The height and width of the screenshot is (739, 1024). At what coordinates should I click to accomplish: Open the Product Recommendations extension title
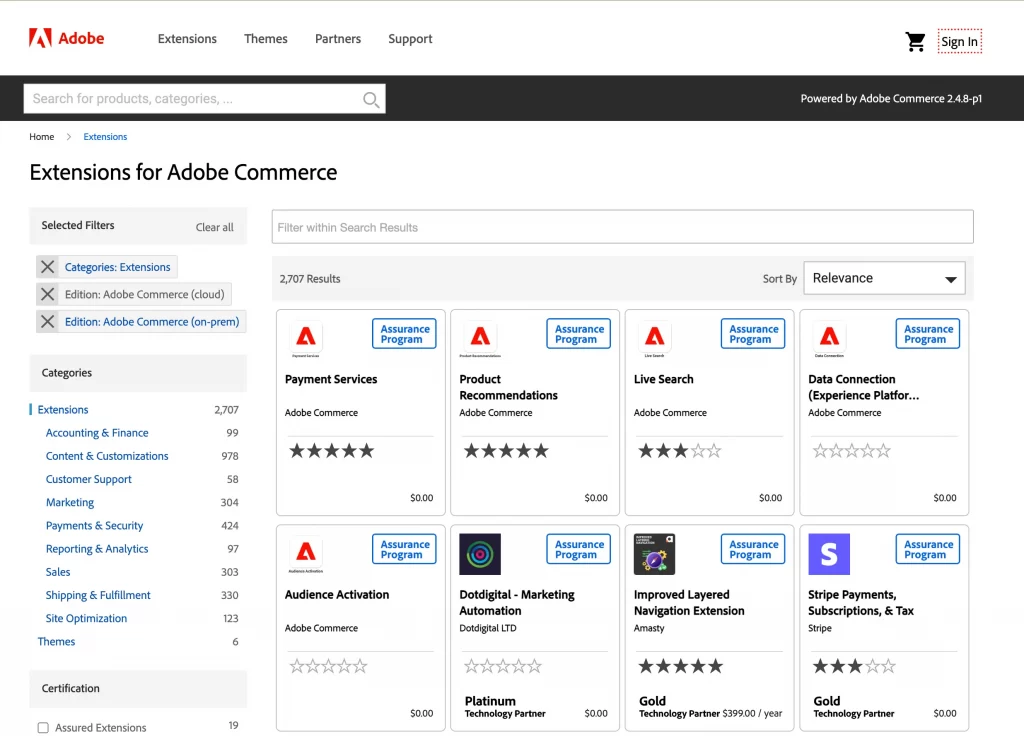pos(508,387)
